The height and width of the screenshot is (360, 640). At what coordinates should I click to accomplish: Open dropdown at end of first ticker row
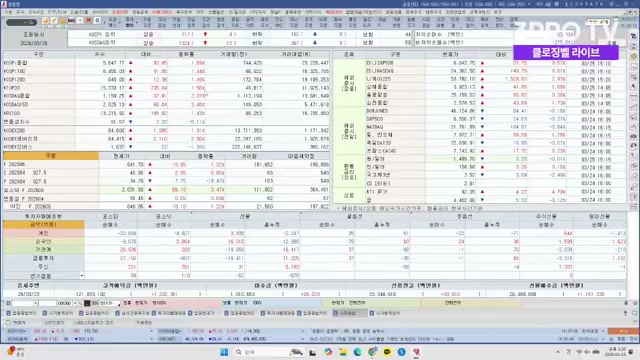(151, 331)
